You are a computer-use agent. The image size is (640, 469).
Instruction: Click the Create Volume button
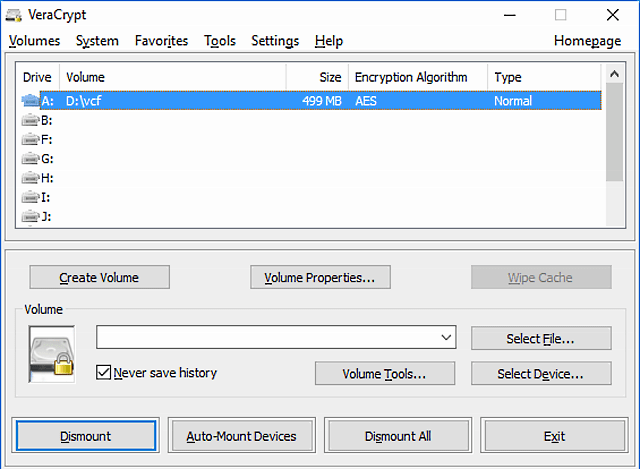coord(99,277)
